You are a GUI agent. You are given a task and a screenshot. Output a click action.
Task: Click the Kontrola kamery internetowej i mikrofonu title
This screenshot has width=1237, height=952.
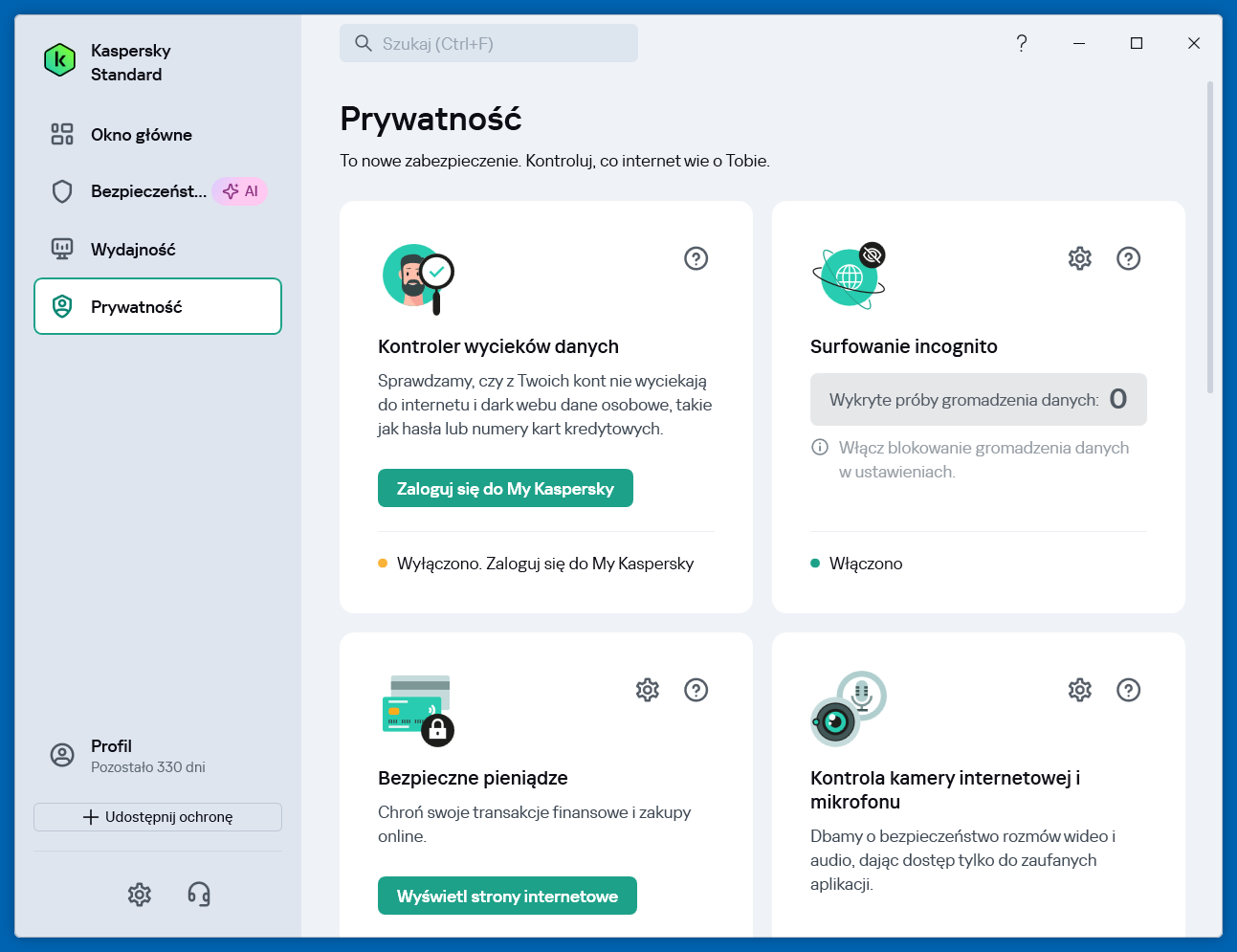pyautogui.click(x=945, y=789)
